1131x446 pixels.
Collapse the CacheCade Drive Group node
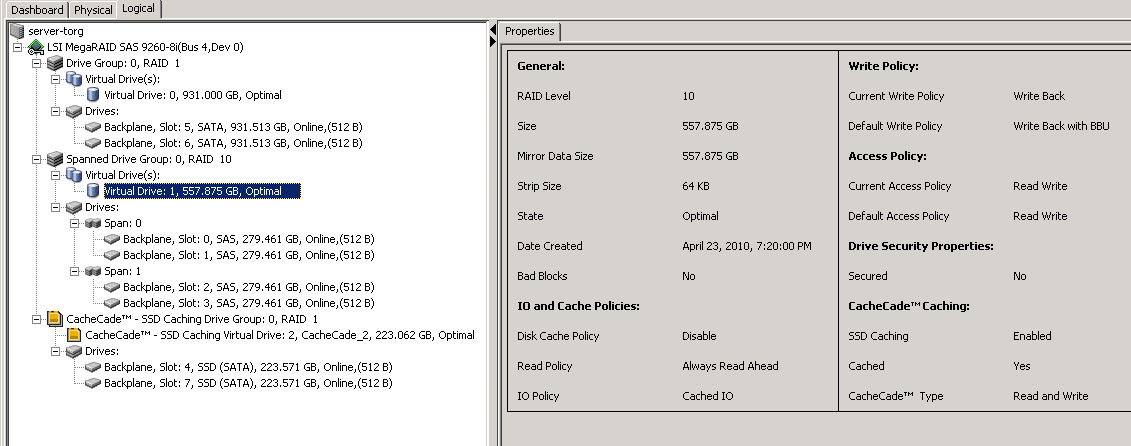pyautogui.click(x=37, y=319)
